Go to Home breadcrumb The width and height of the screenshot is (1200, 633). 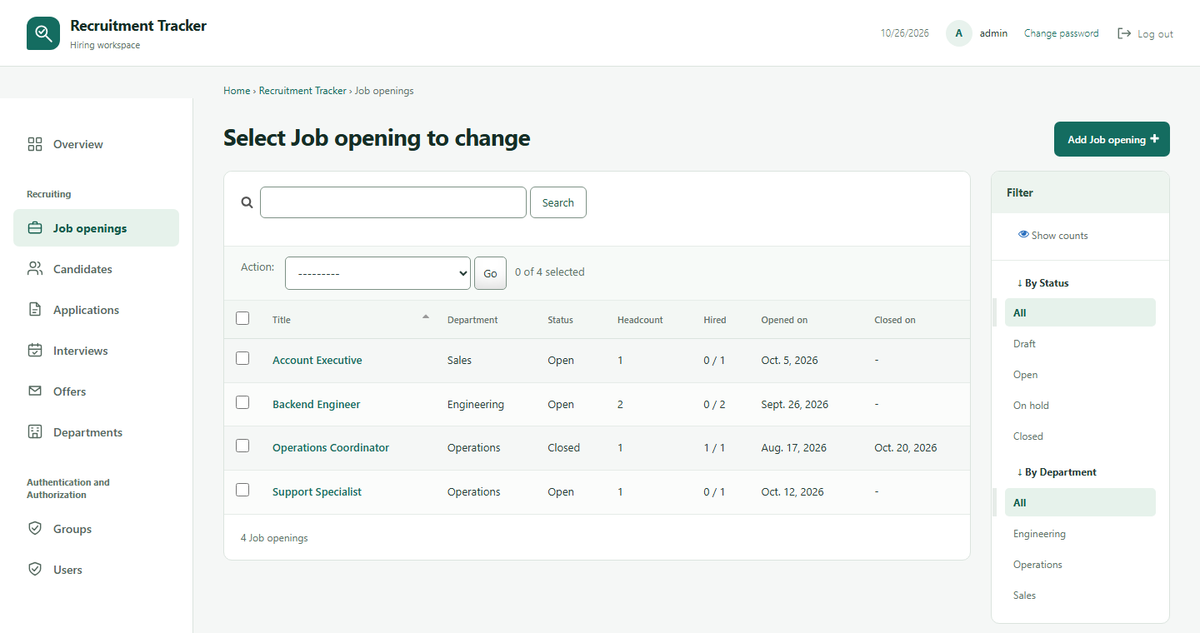237,90
